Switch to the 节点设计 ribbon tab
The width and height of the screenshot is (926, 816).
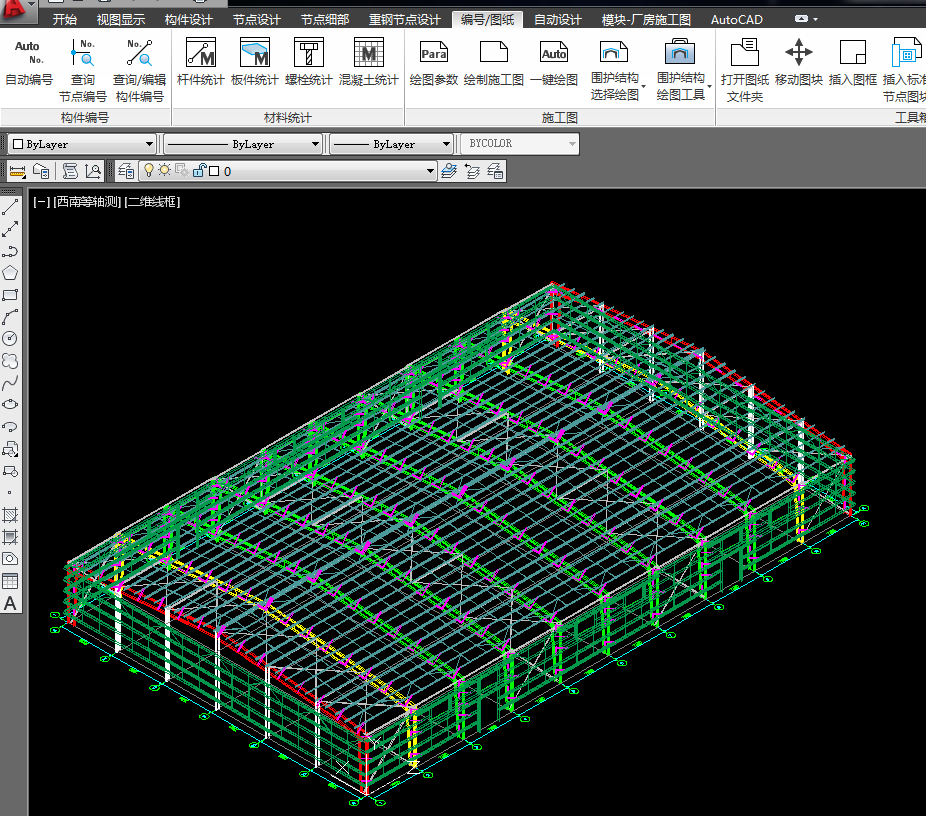tap(257, 19)
